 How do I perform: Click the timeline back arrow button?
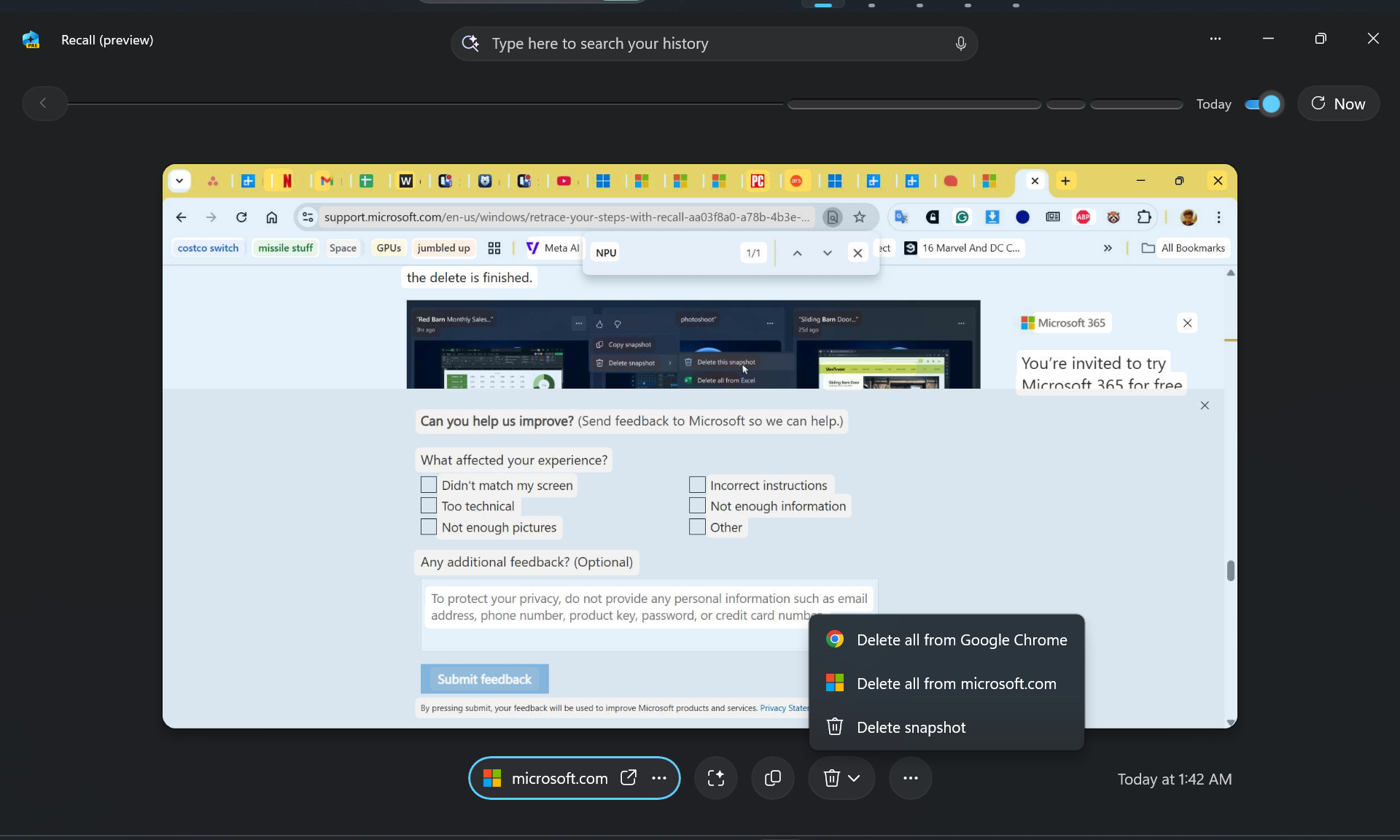click(x=44, y=104)
